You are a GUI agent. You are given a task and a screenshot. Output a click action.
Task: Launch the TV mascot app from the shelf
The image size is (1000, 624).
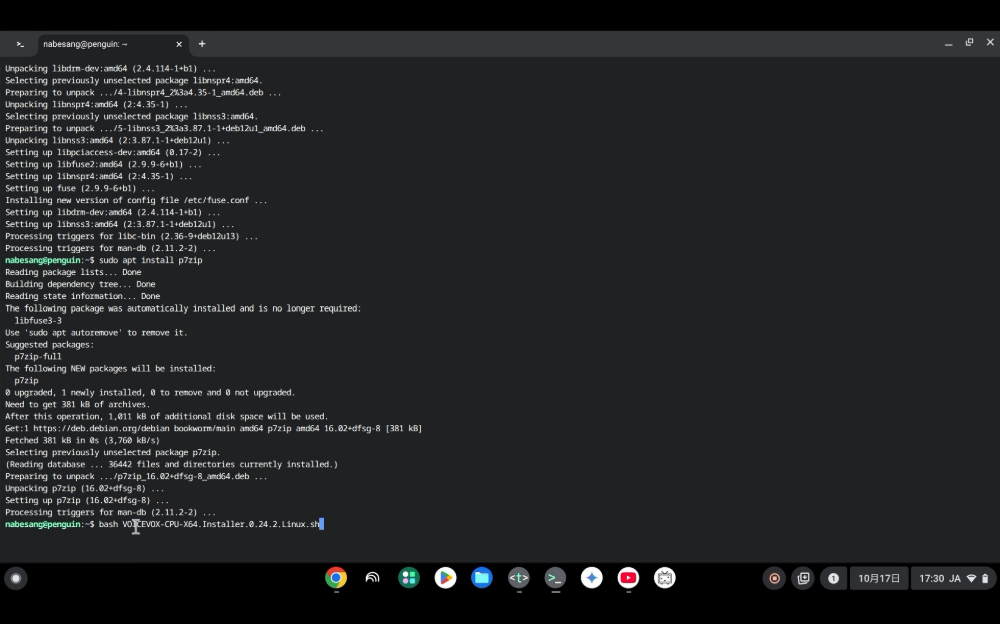[664, 578]
